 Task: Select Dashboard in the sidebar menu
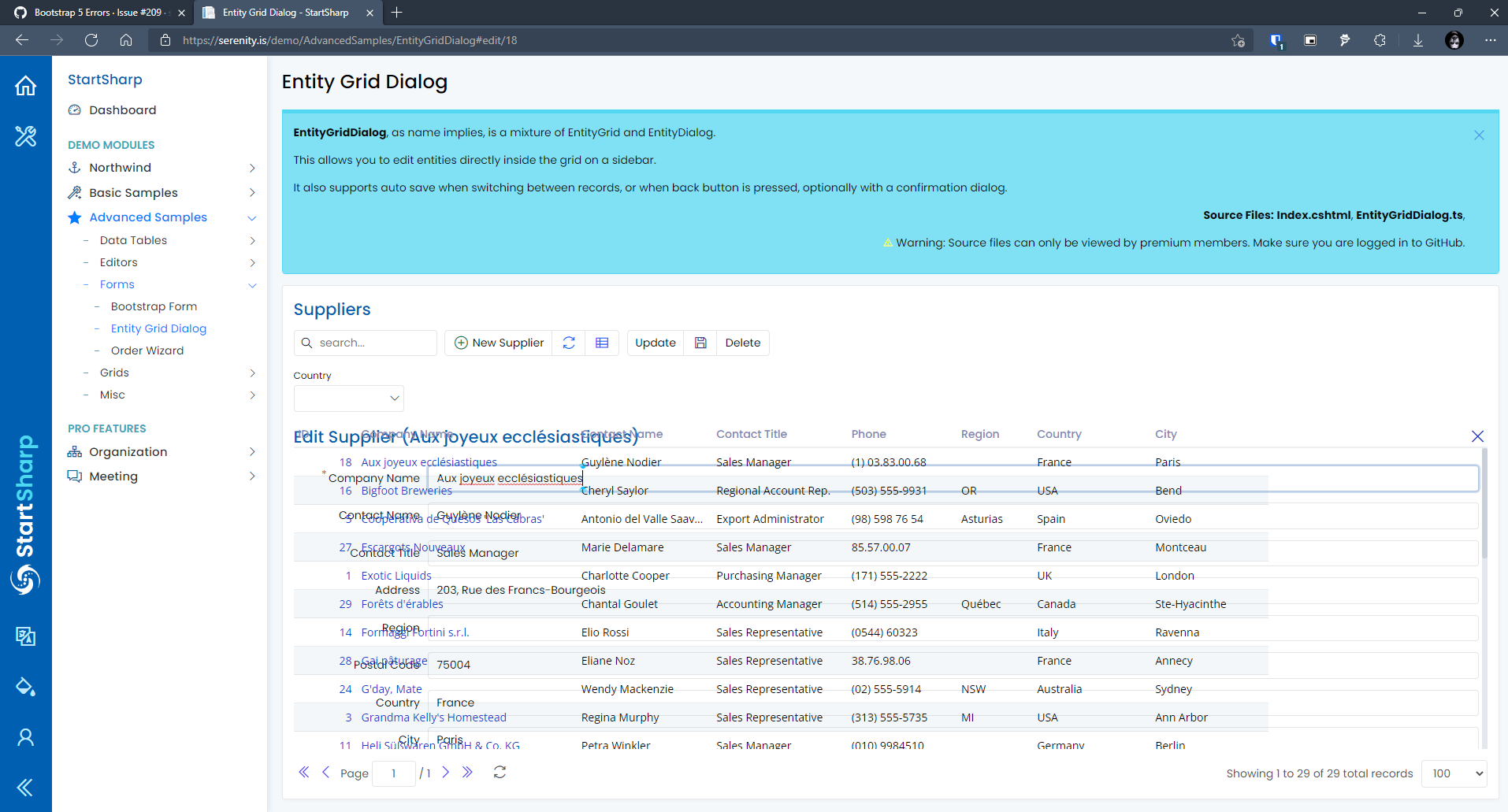pos(122,109)
